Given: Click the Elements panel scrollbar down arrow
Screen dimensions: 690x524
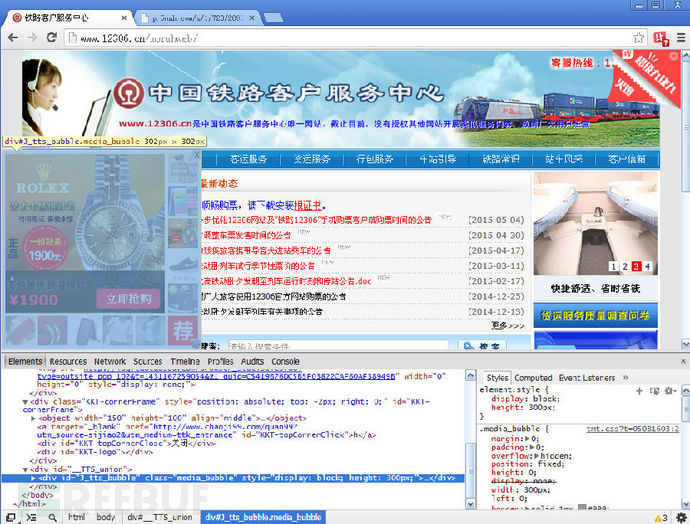Looking at the screenshot, I should pos(470,505).
